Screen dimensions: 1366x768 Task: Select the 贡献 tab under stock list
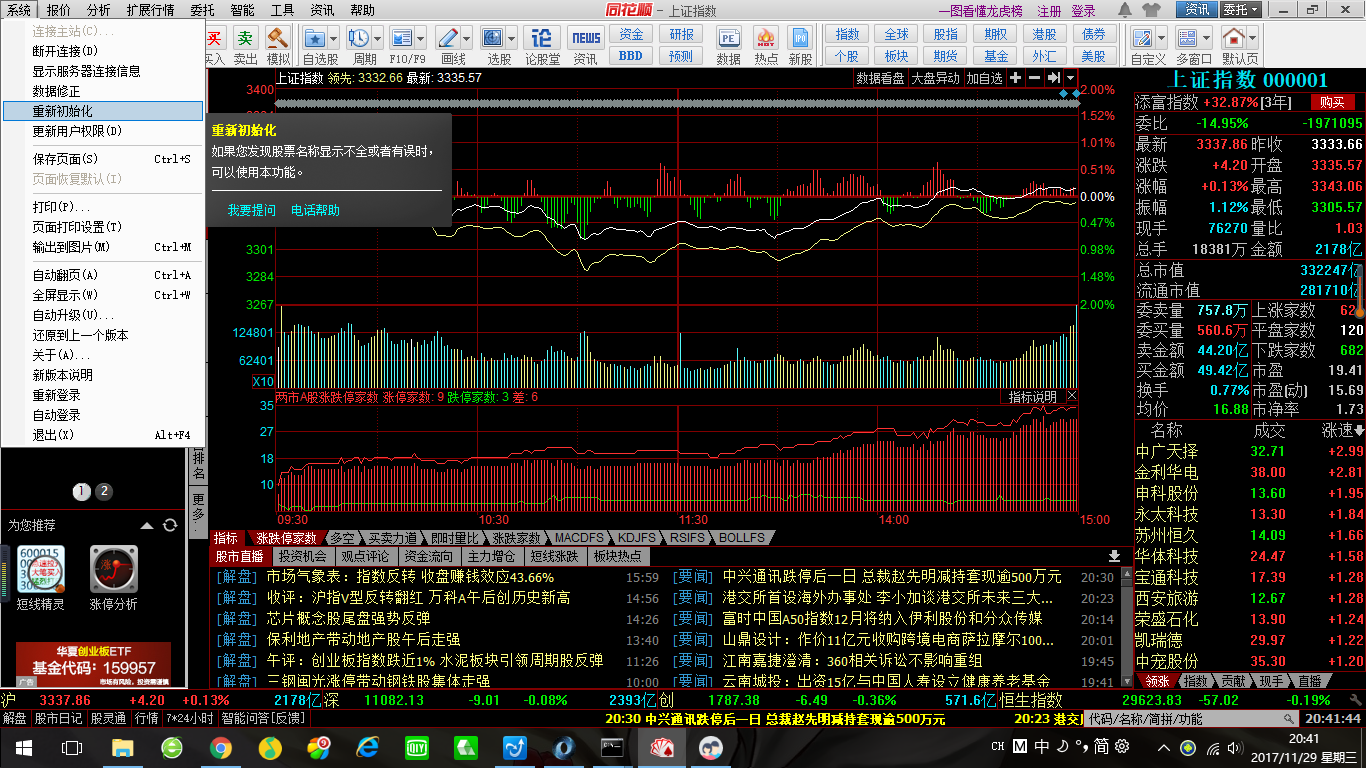[x=1234, y=681]
